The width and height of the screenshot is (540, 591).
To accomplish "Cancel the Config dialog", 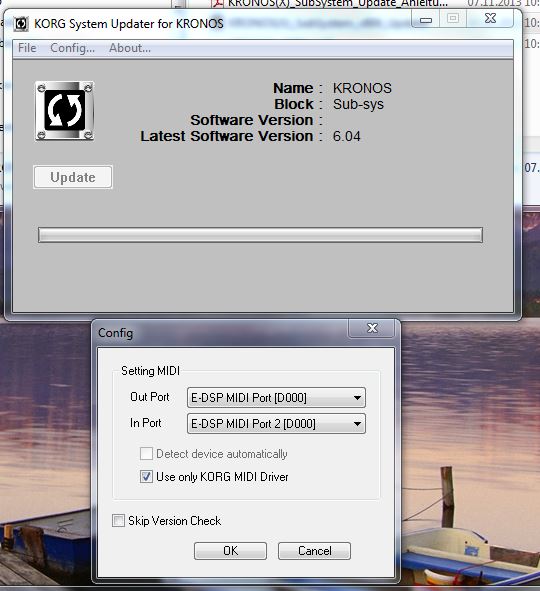I will 314,551.
